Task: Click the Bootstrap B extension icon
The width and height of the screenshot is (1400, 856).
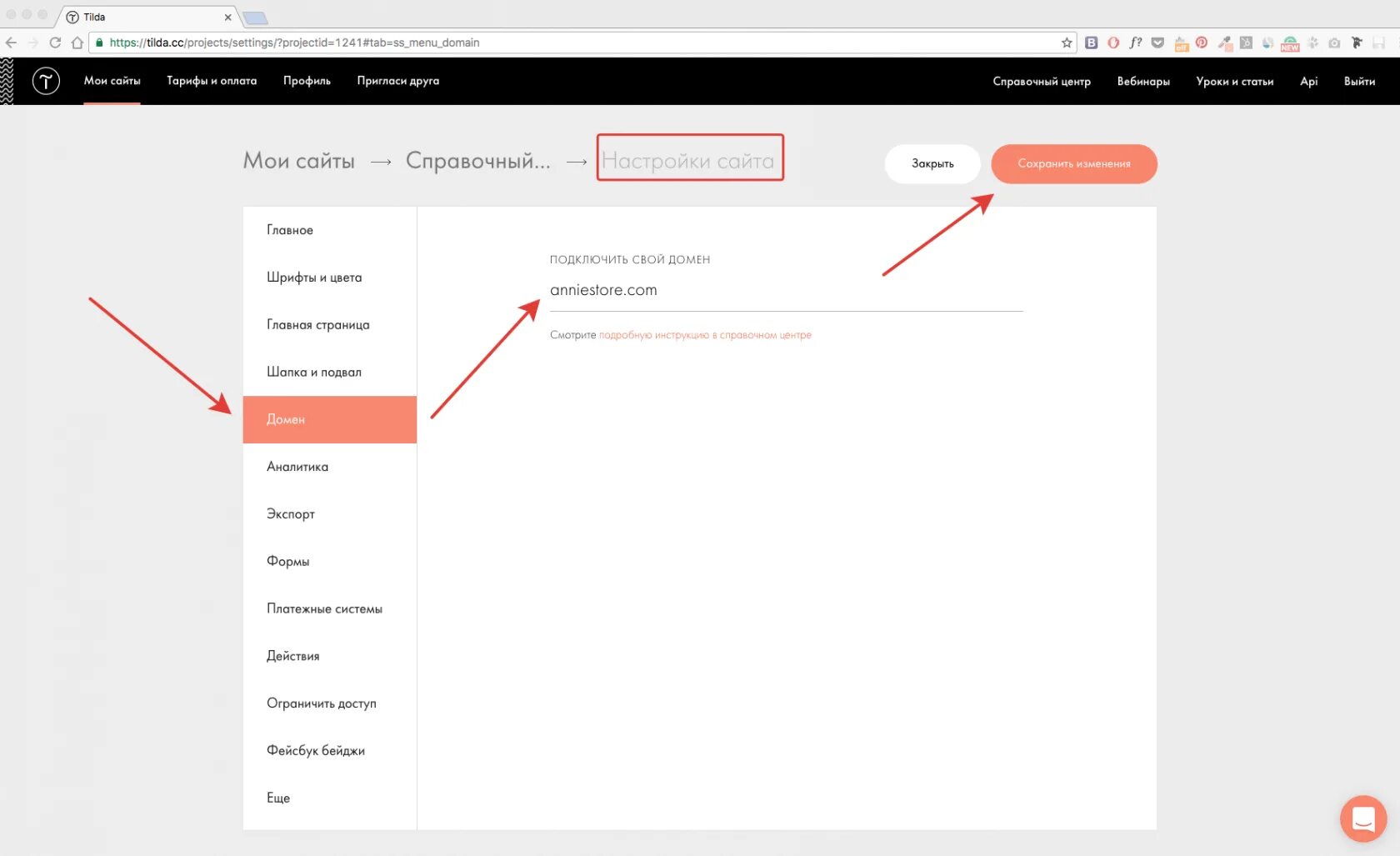Action: pyautogui.click(x=1091, y=43)
